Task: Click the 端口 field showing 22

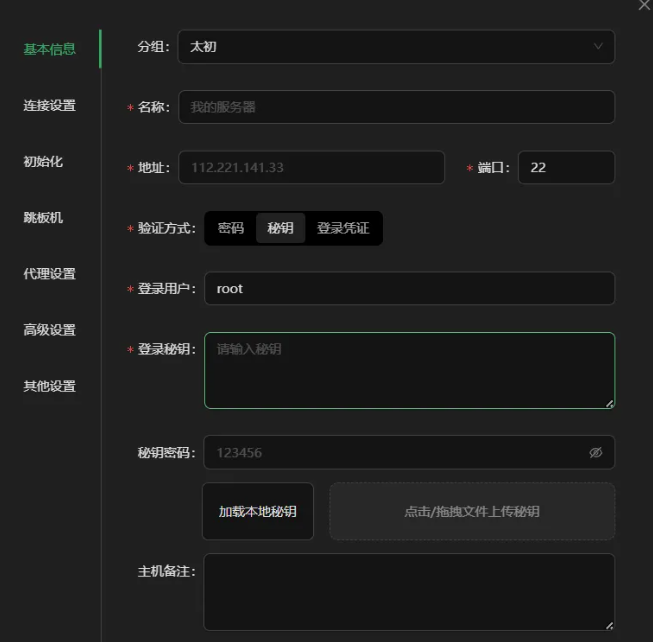Action: [x=565, y=167]
